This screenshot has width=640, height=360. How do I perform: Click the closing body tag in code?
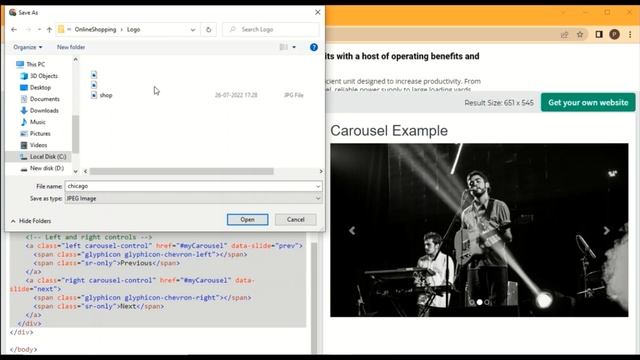click(x=23, y=350)
